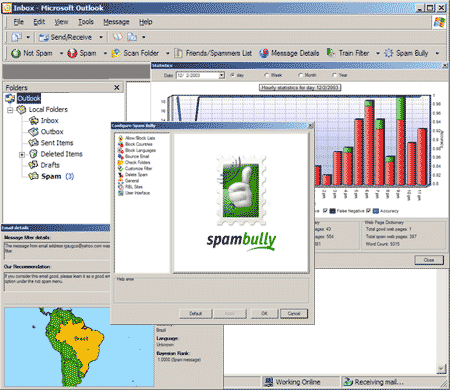Select Block Languages in configure dialog
The width and height of the screenshot is (450, 390).
(x=137, y=150)
